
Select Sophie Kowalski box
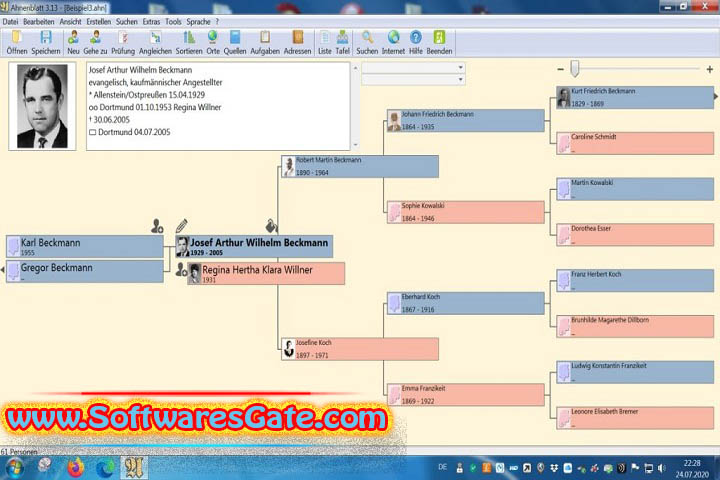click(x=466, y=212)
